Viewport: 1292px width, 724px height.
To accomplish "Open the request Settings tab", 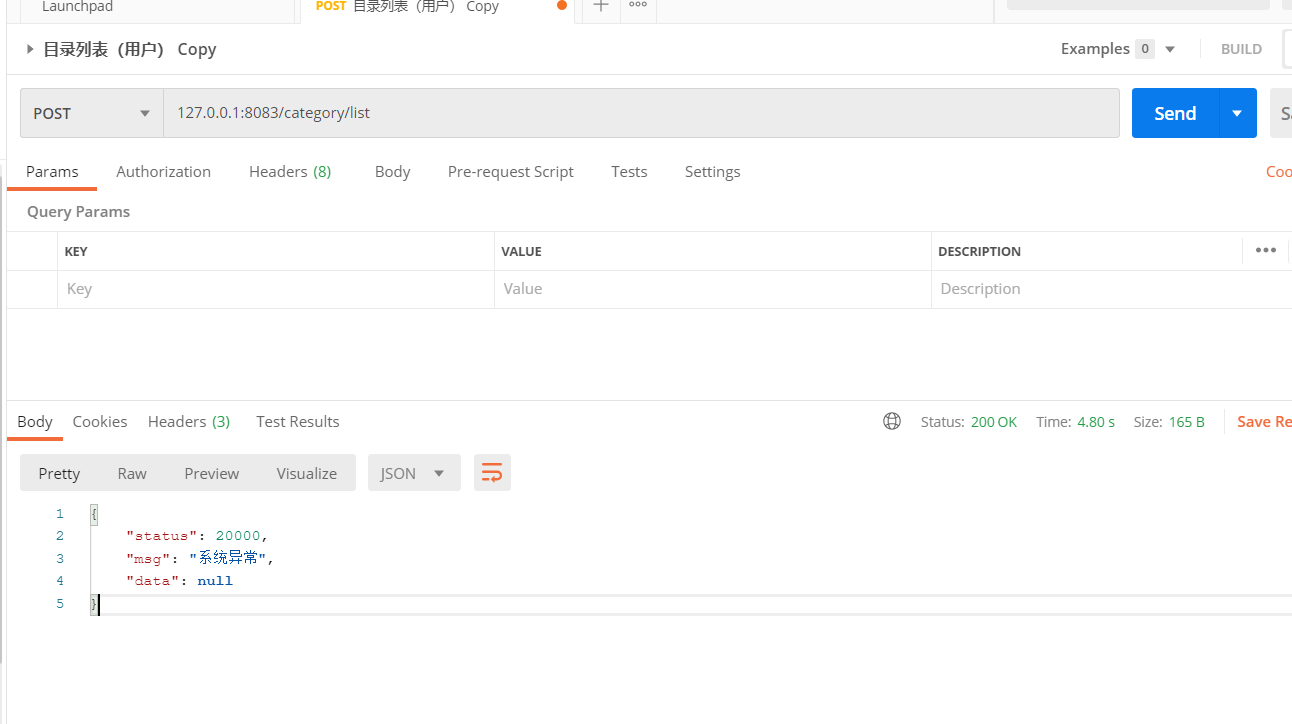I will 712,172.
